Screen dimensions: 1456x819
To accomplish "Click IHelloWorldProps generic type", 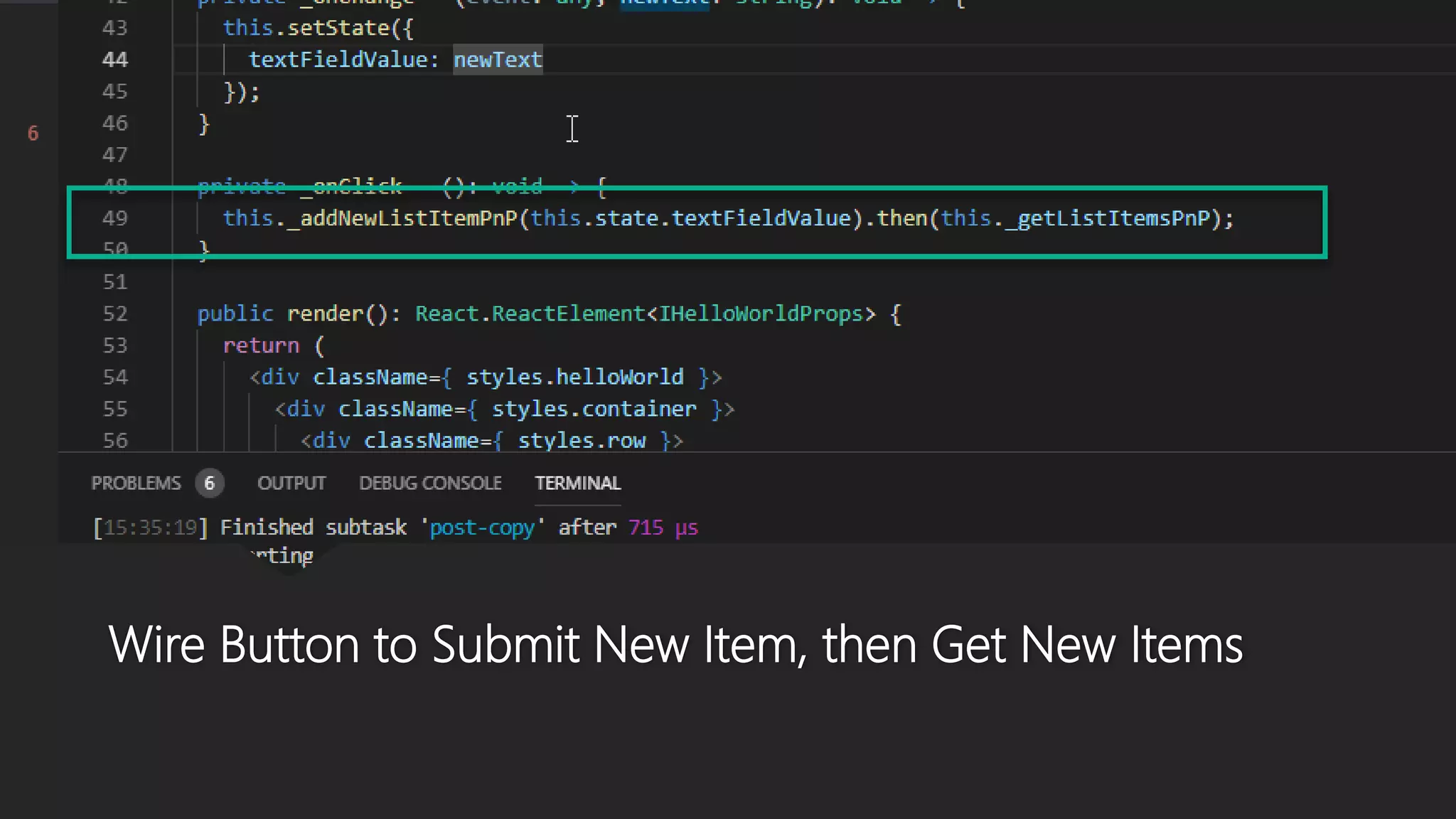I will tap(761, 314).
